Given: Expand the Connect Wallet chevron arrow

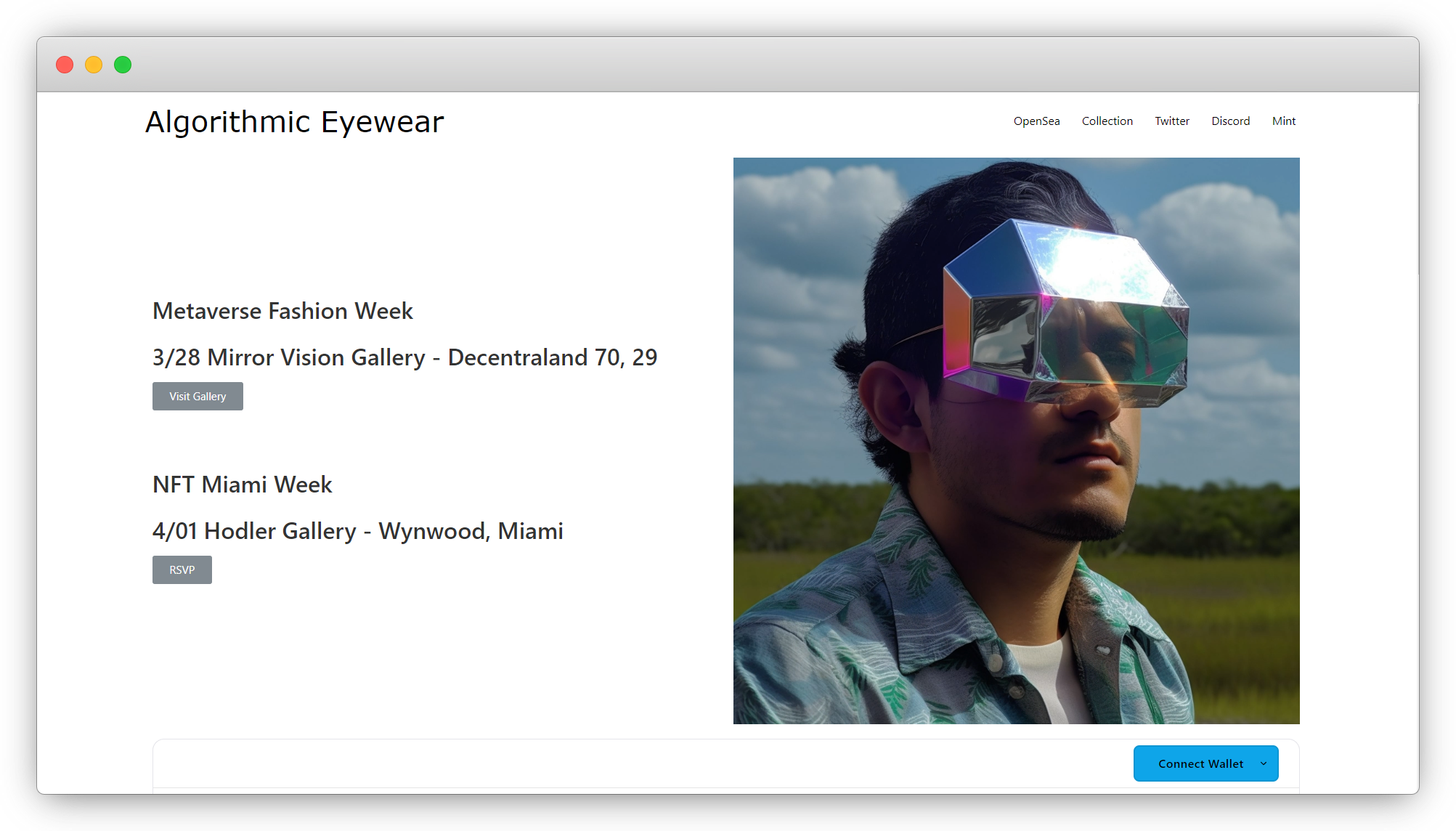Looking at the screenshot, I should tap(1264, 764).
